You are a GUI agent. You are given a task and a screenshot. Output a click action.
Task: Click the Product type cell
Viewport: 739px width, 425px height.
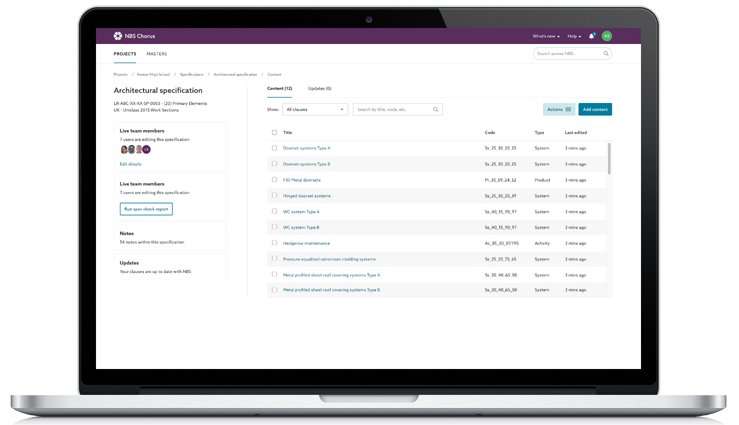(542, 180)
